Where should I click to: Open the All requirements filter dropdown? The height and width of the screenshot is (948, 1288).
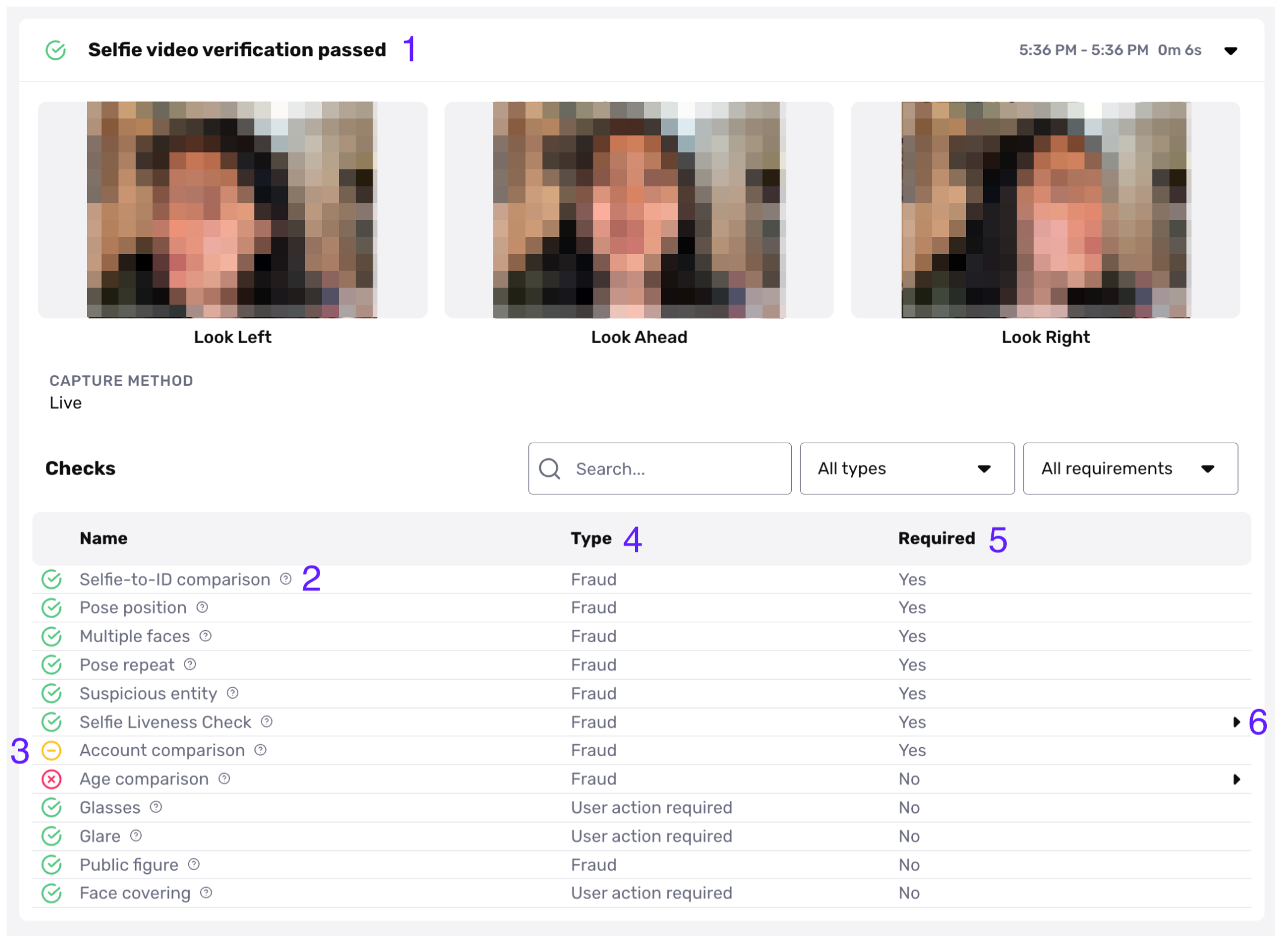point(1129,469)
